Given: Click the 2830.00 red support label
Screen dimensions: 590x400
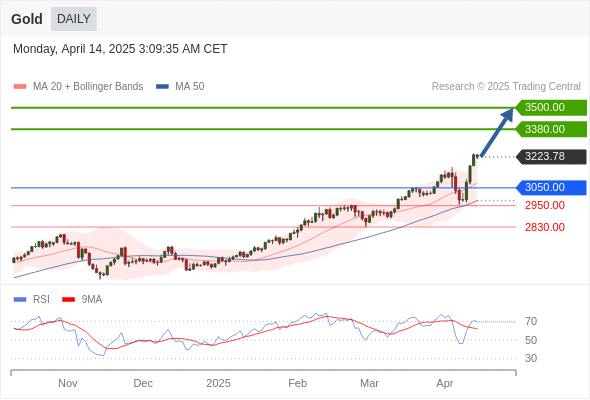Looking at the screenshot, I should tap(545, 227).
